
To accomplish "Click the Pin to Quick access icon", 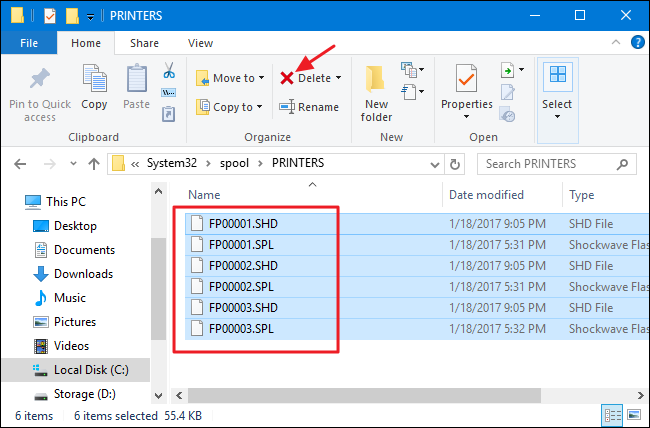I will point(40,82).
